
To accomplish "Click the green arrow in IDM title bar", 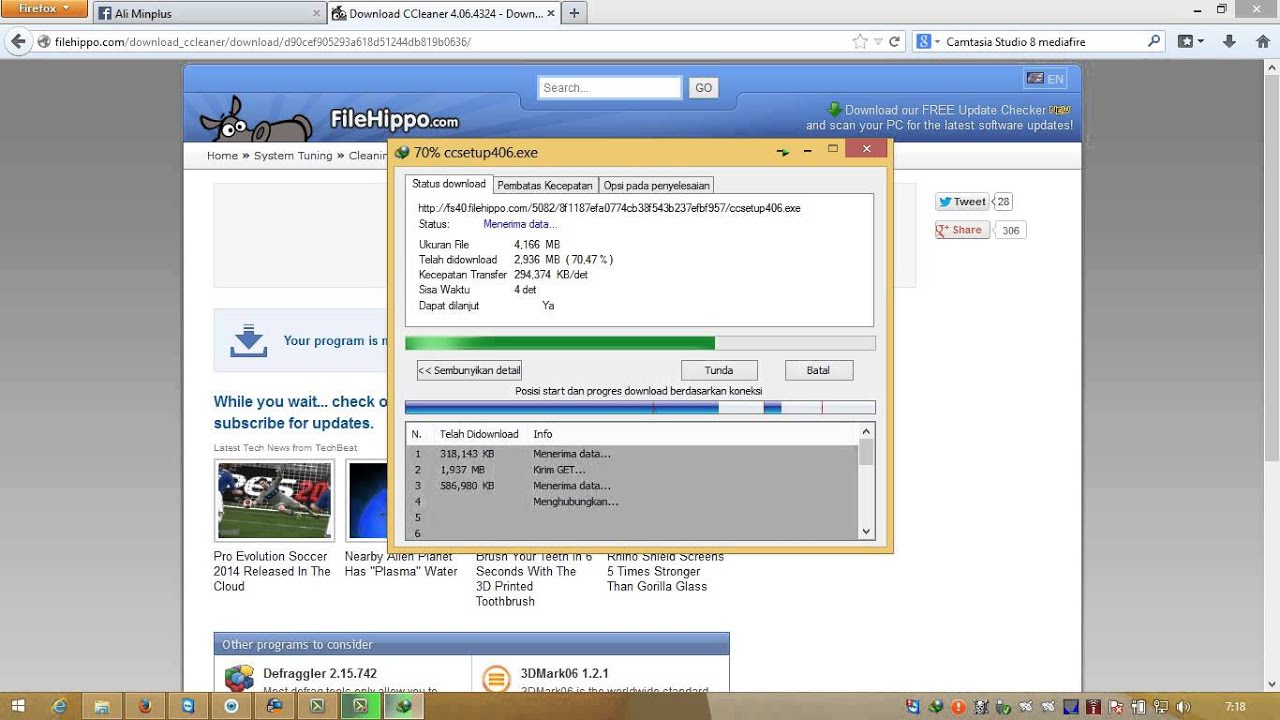I will [783, 152].
